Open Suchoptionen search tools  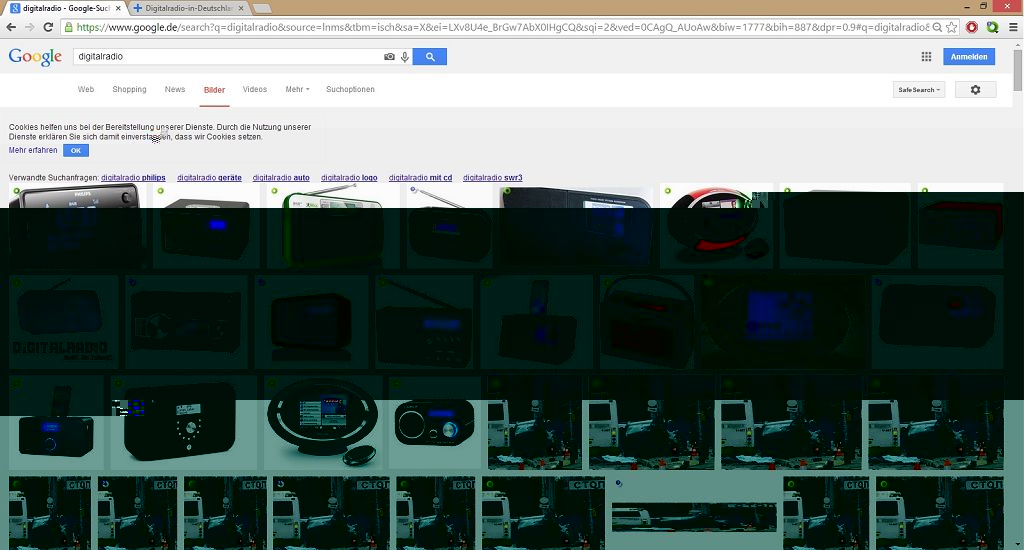pyautogui.click(x=350, y=90)
